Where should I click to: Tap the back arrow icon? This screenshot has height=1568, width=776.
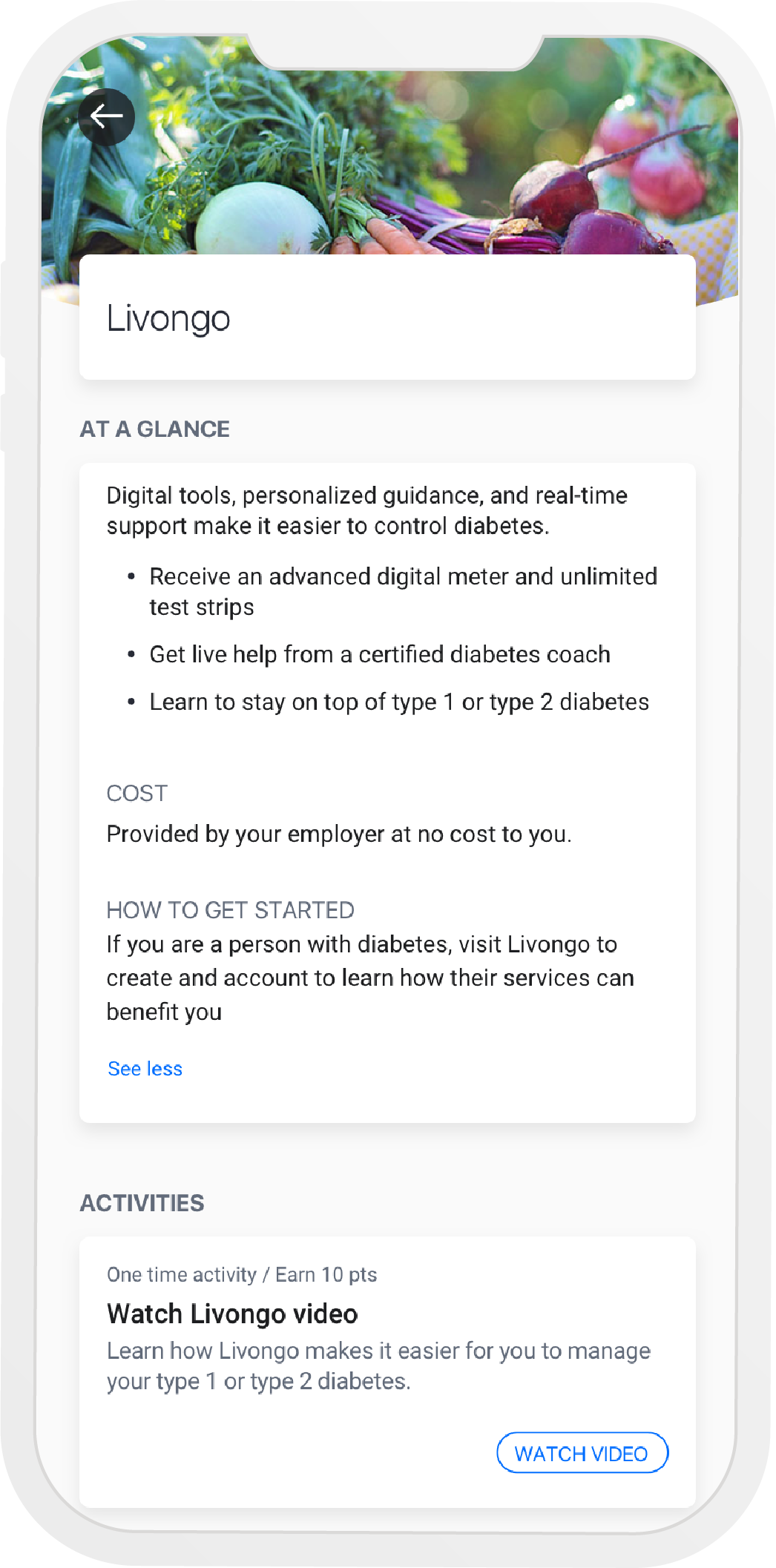tap(106, 116)
